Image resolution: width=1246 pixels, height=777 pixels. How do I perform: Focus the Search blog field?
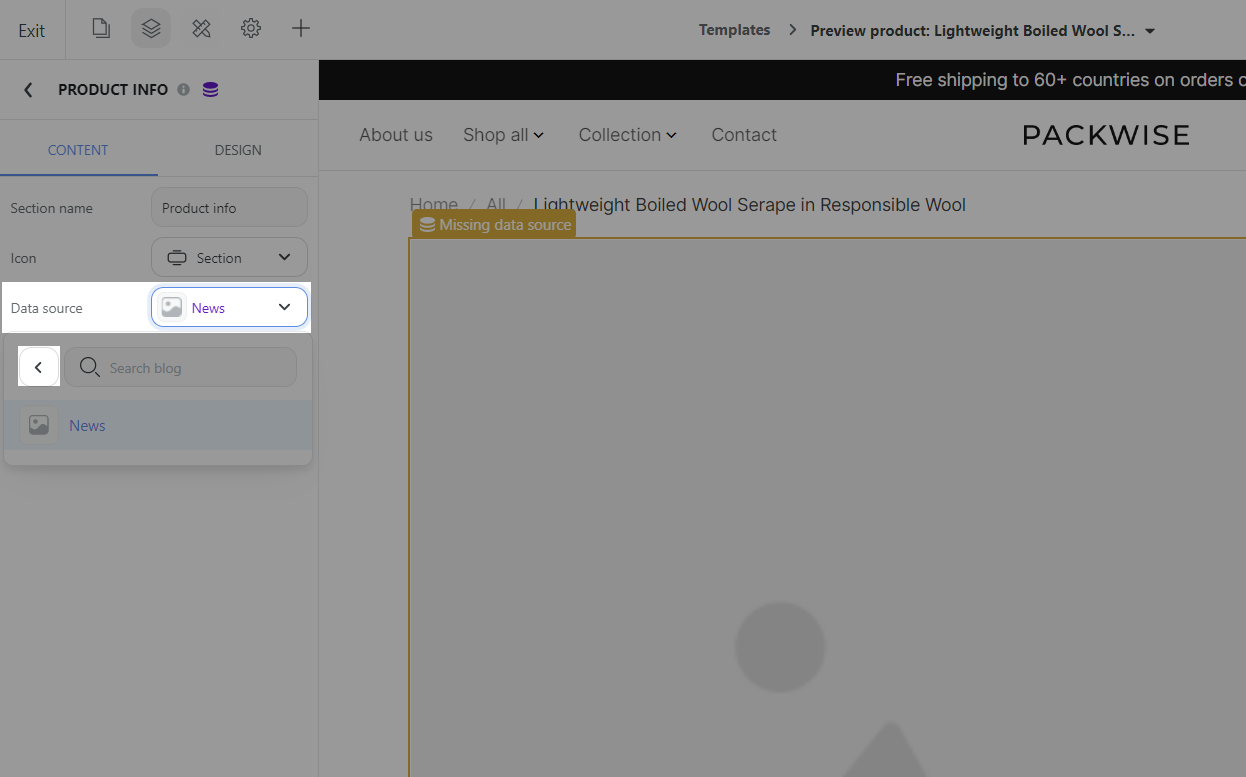pos(181,367)
